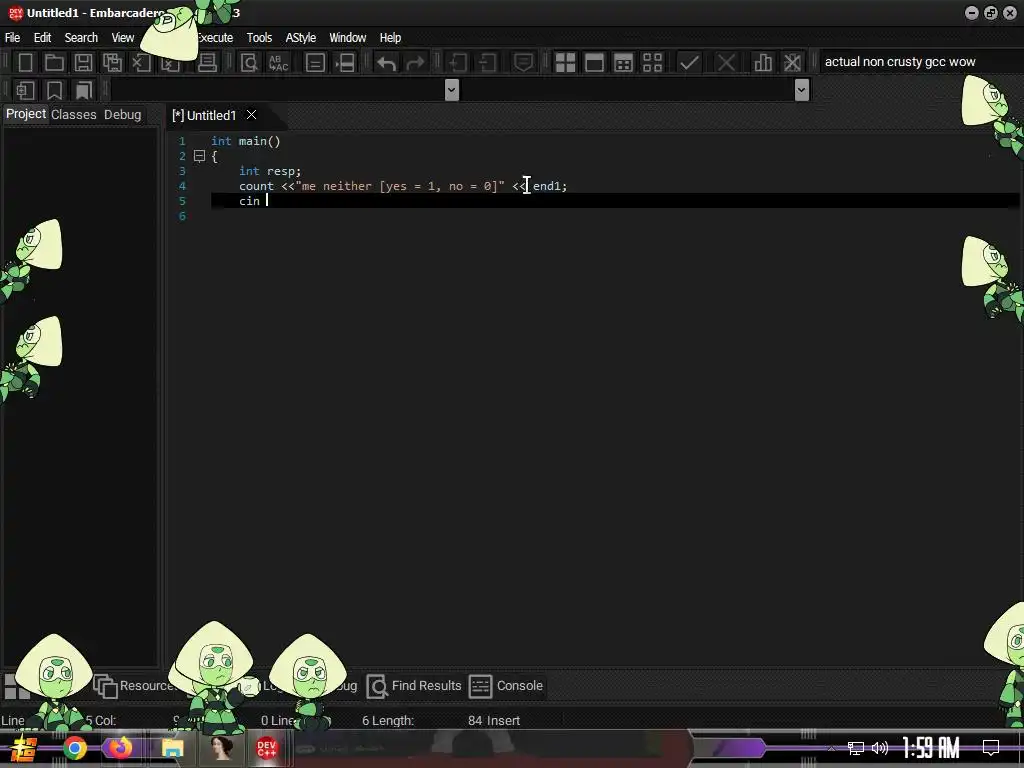Compile and run the program

point(624,63)
